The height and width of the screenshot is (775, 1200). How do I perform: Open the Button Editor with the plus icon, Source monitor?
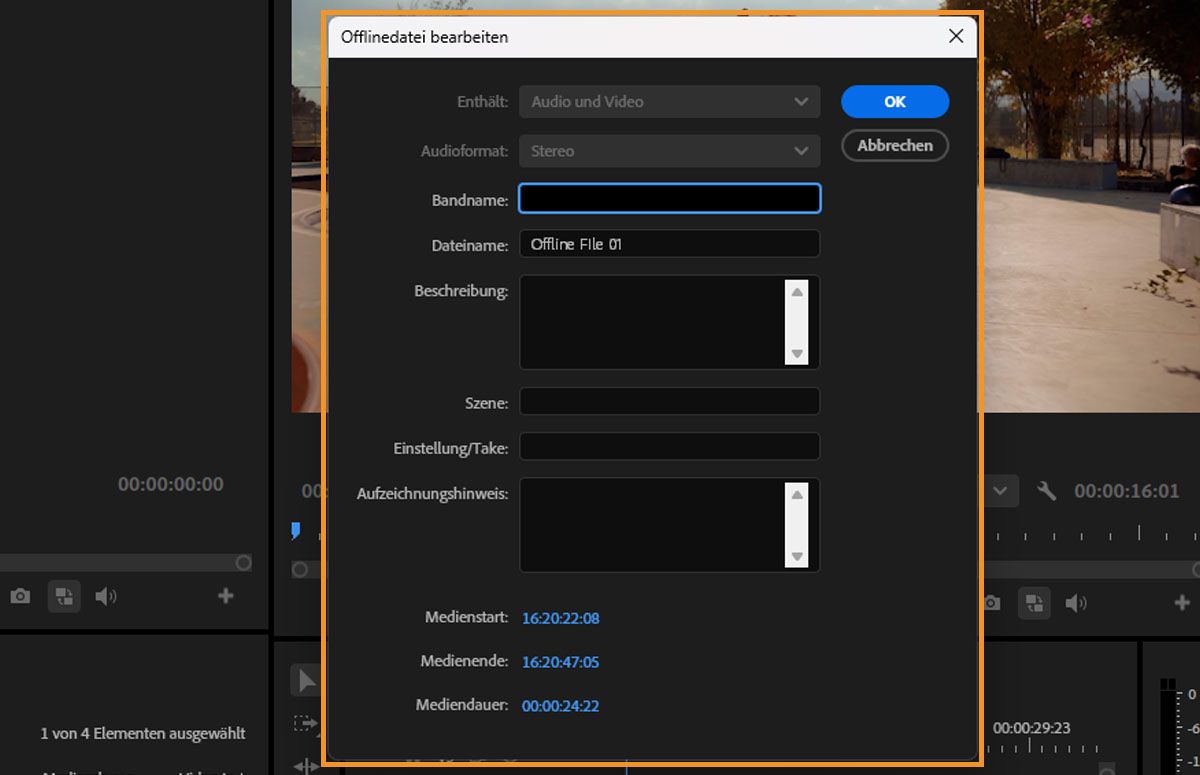[226, 596]
